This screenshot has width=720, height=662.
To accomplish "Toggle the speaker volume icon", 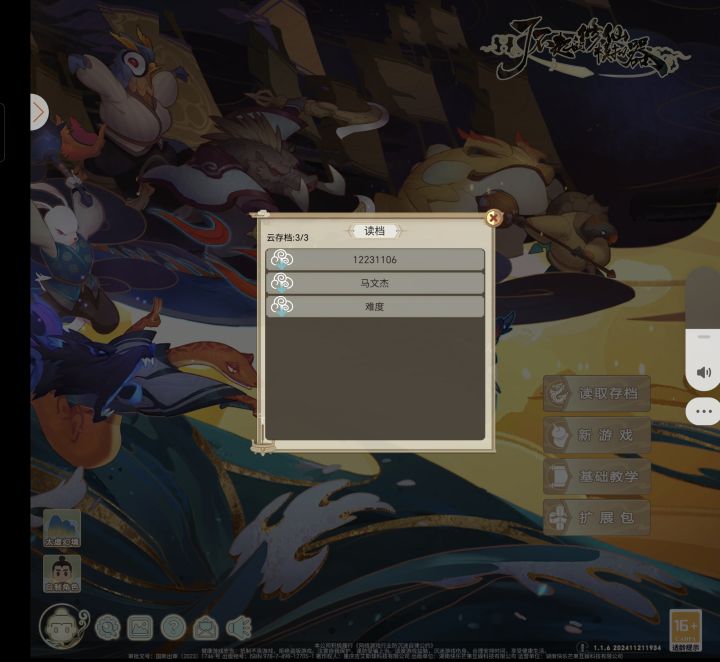I will [x=703, y=372].
